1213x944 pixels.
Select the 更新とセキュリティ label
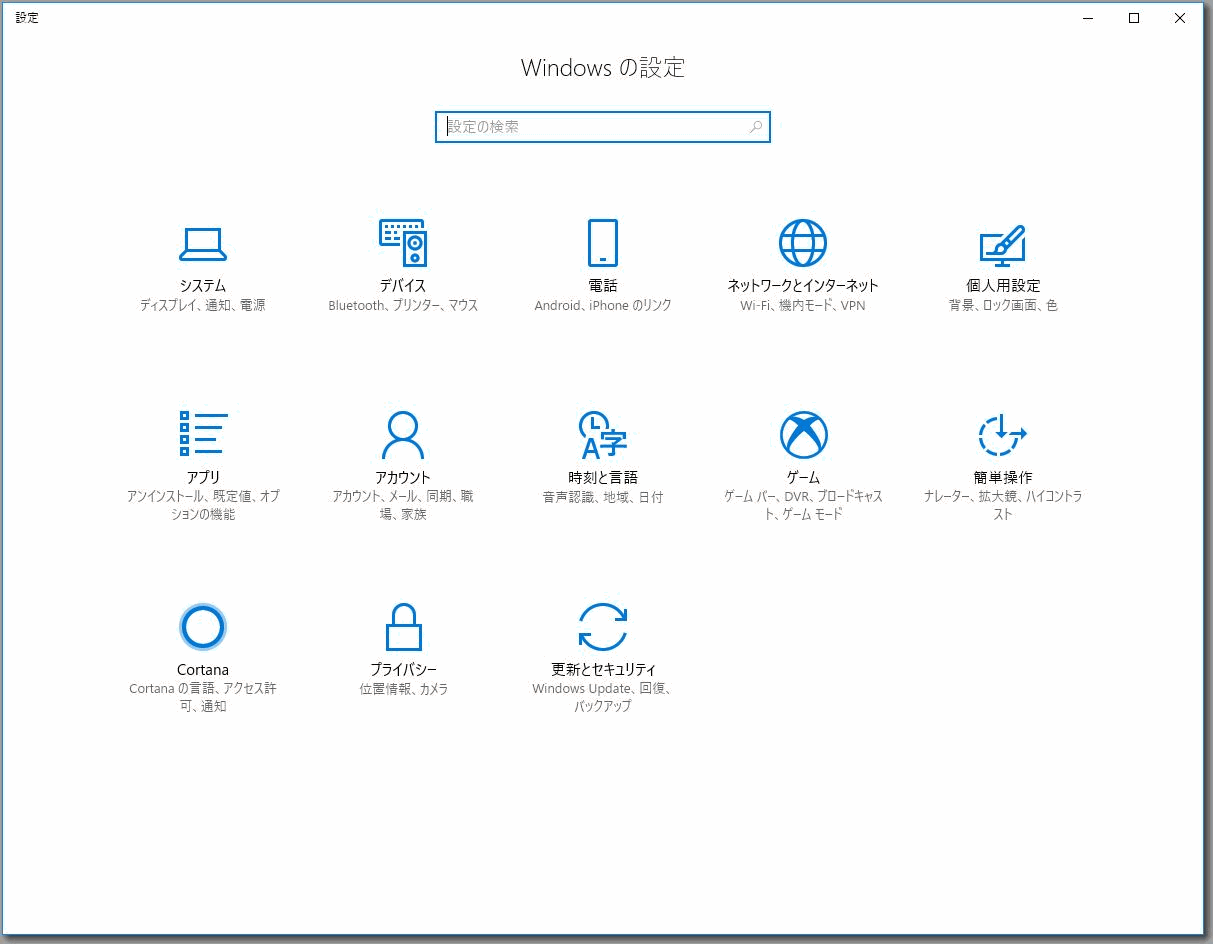tap(603, 669)
